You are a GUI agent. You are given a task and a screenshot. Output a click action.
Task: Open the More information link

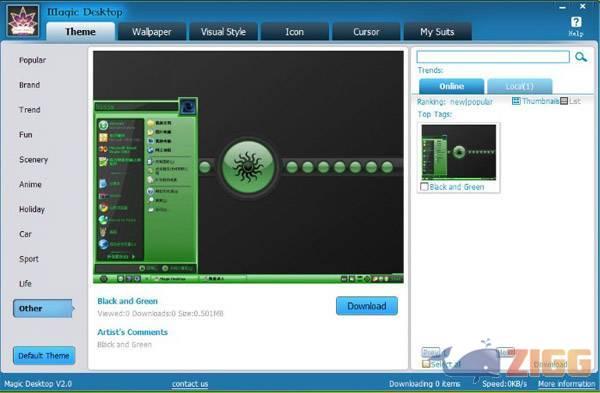point(566,384)
